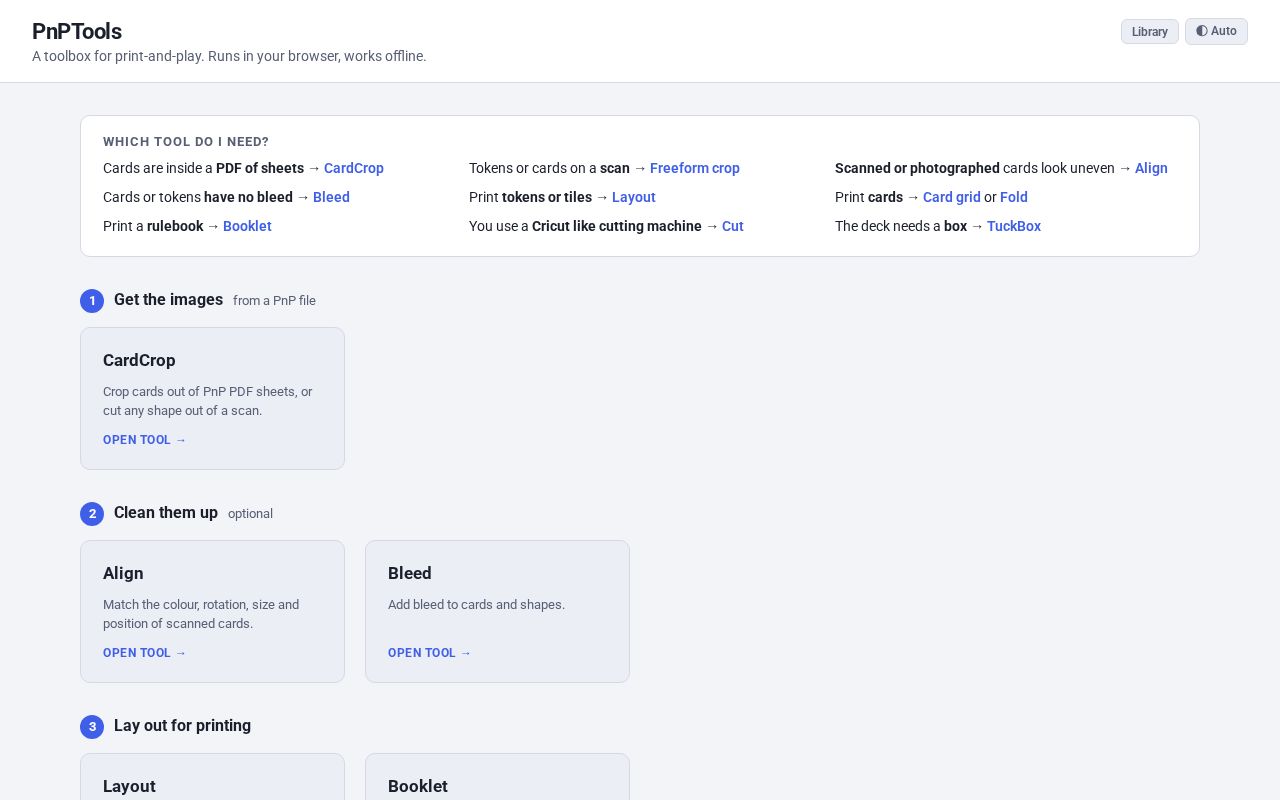Open the Fold link
This screenshot has width=1280, height=800.
click(x=1014, y=197)
